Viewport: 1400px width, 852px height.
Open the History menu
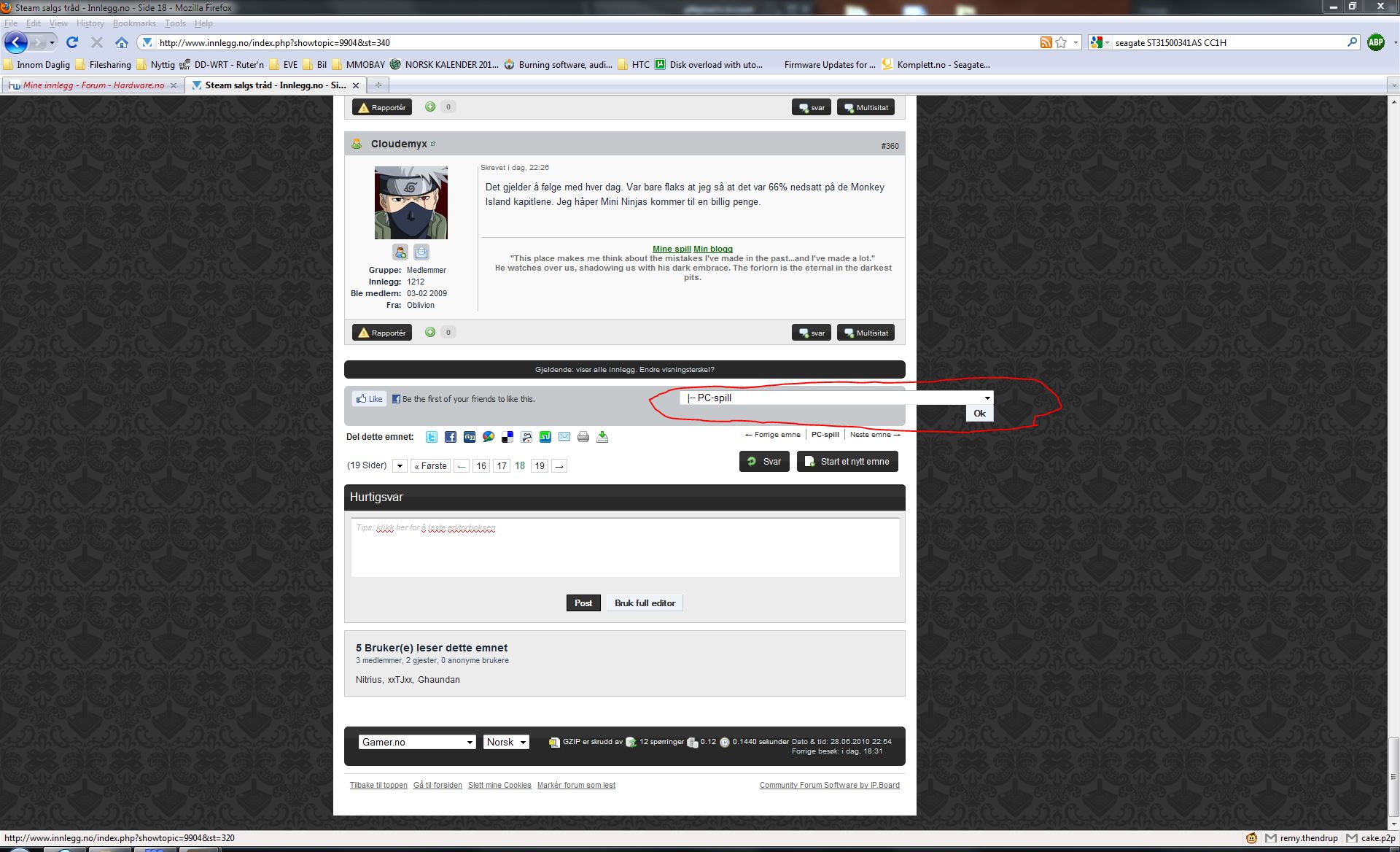click(x=90, y=23)
